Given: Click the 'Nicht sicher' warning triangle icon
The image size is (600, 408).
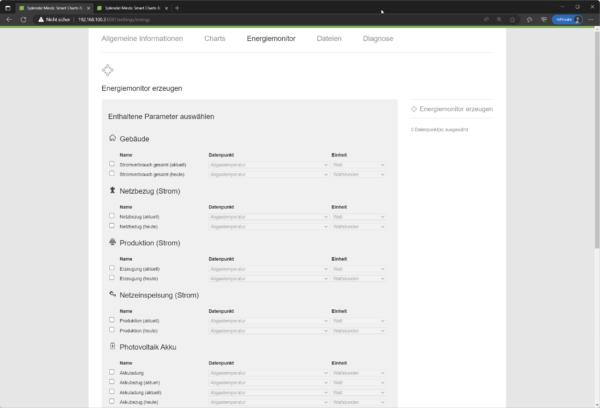Looking at the screenshot, I should tap(41, 20).
